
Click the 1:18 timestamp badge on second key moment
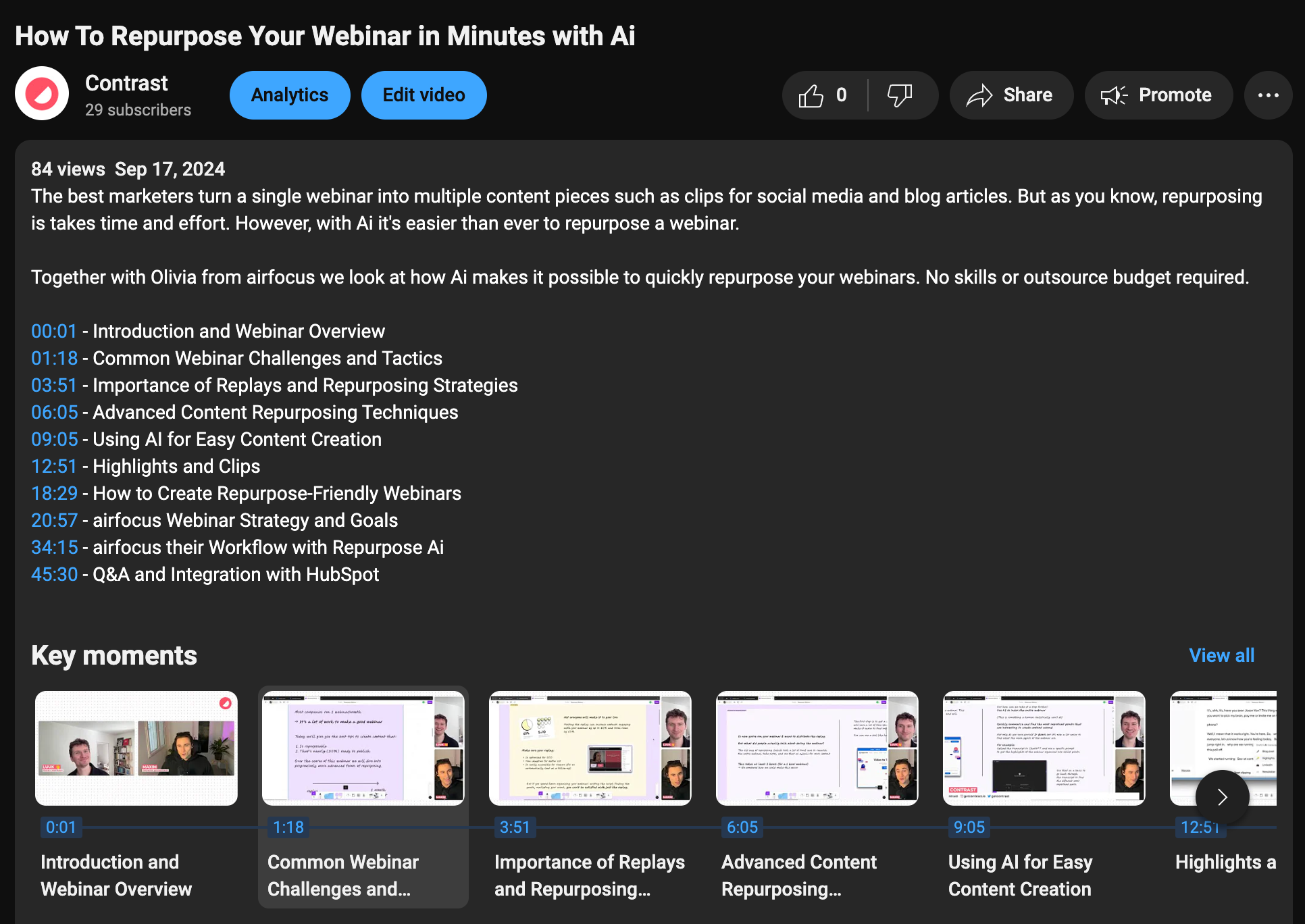288,827
